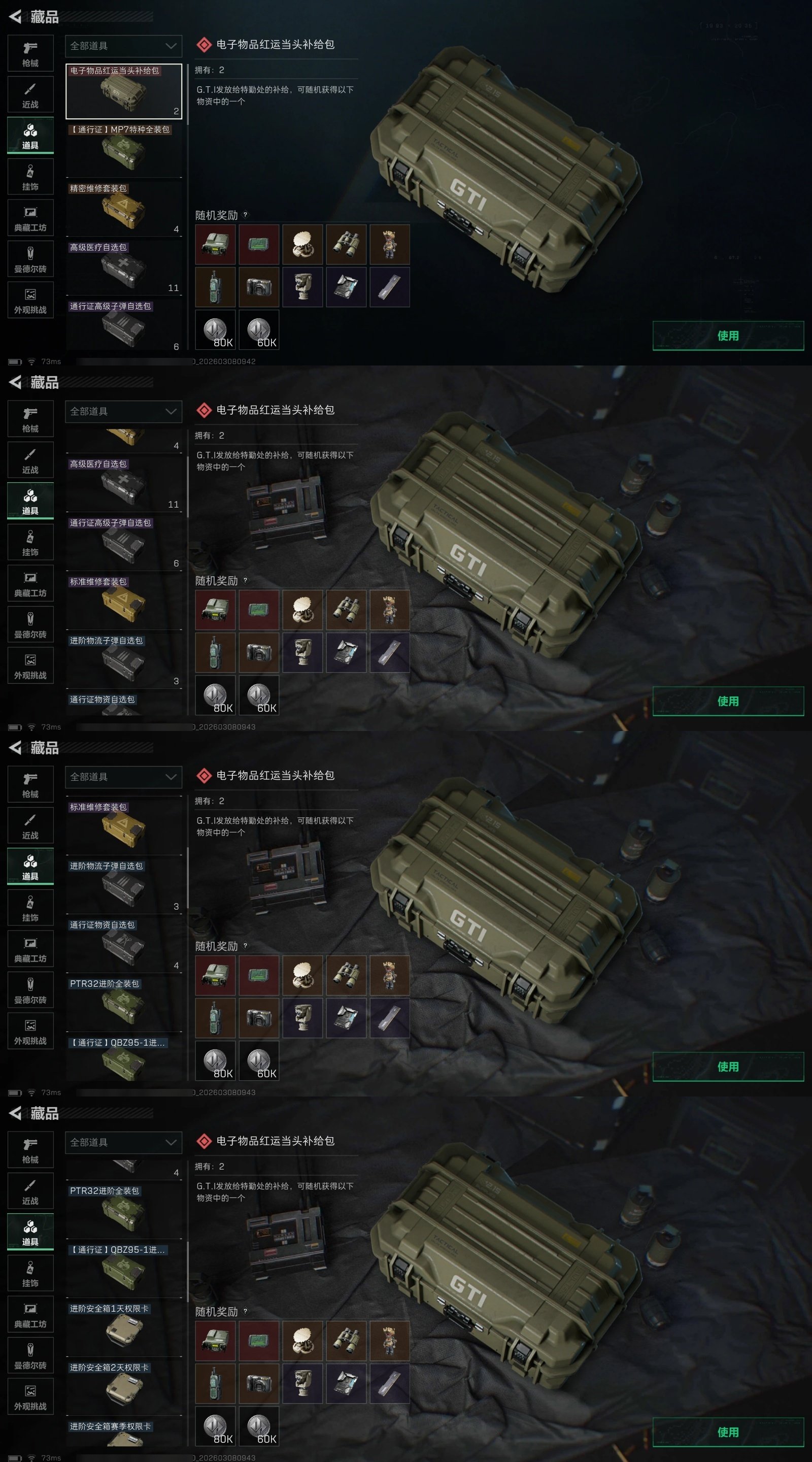The height and width of the screenshot is (1462, 812).
Task: Select the 精密维修套装包 yellow crate item
Action: click(124, 210)
